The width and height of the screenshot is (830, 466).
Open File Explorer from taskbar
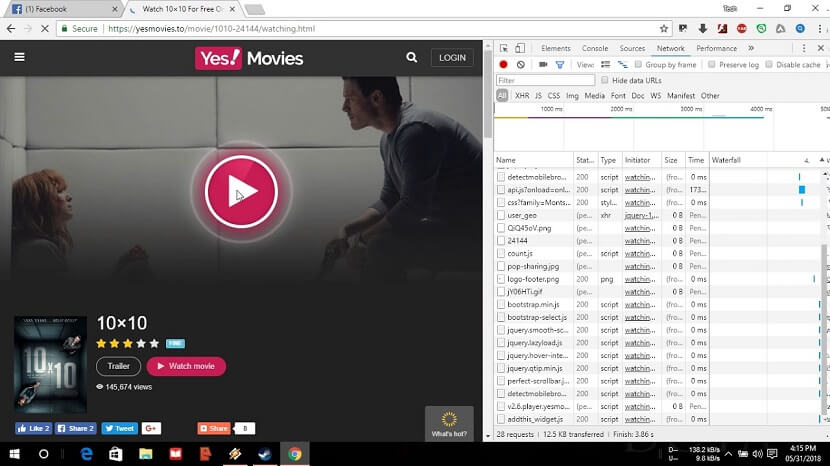pos(146,454)
